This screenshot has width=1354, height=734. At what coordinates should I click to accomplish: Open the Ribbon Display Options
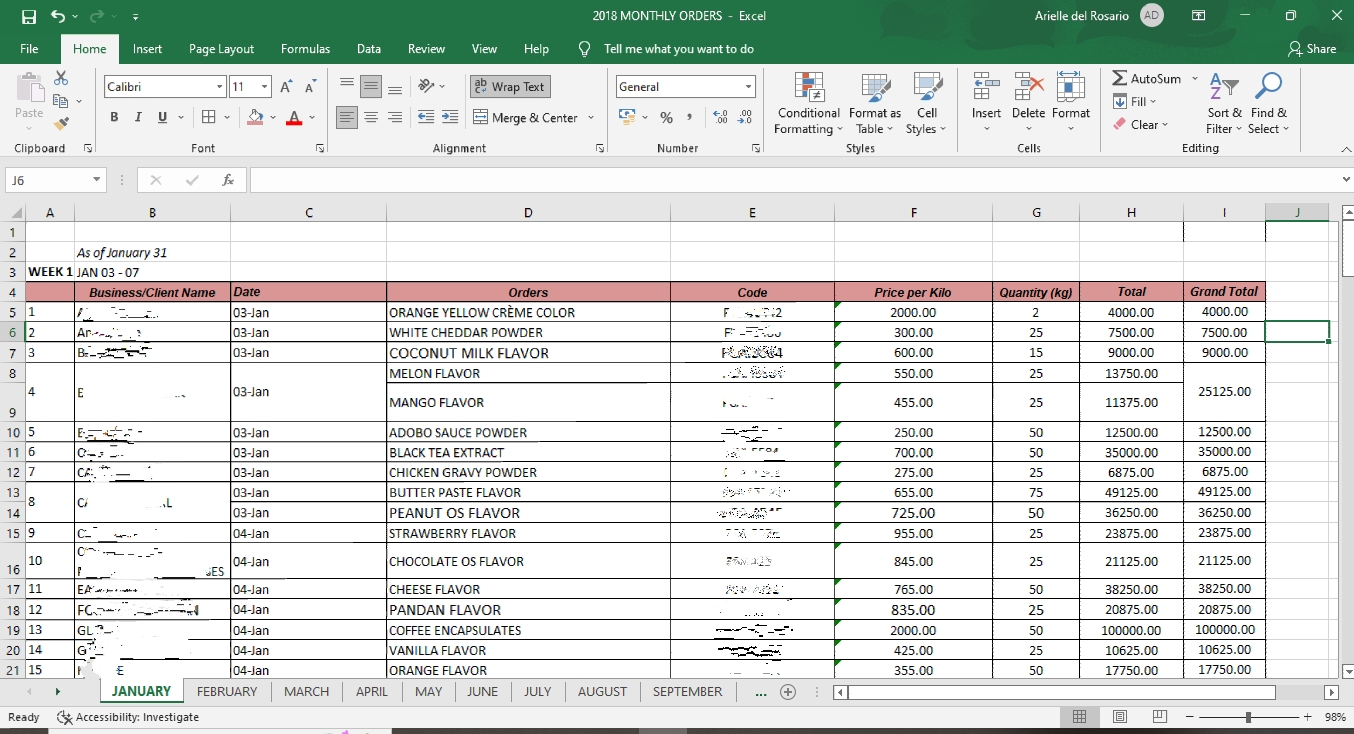point(1198,16)
